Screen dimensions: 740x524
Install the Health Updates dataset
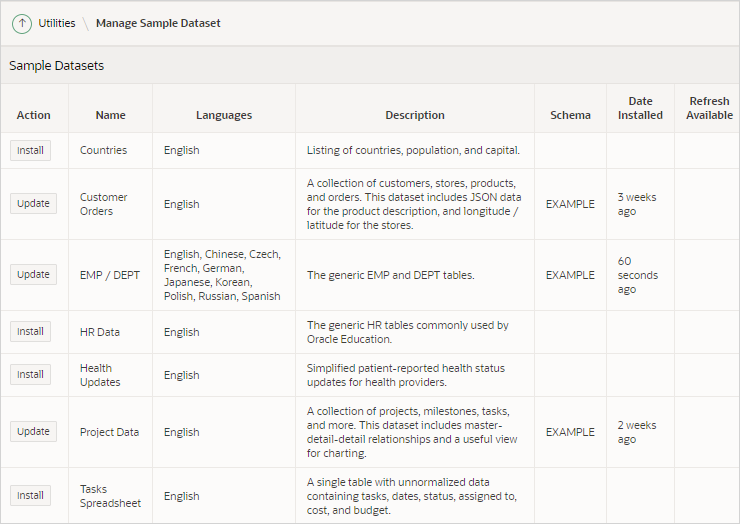tap(31, 374)
